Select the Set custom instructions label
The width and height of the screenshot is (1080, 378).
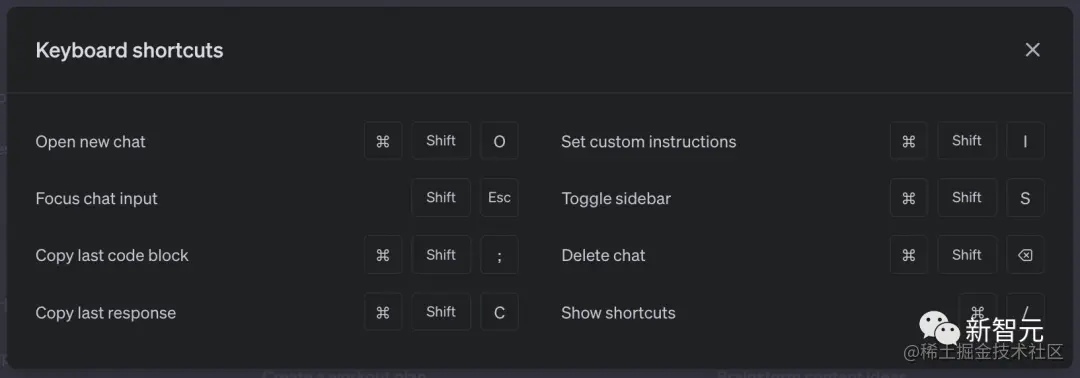(648, 142)
